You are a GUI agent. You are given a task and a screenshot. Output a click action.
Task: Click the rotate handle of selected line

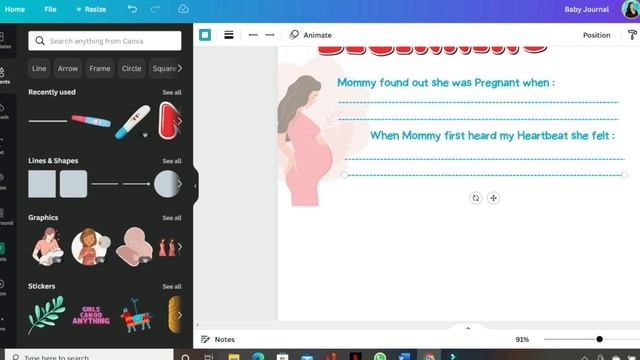point(476,198)
